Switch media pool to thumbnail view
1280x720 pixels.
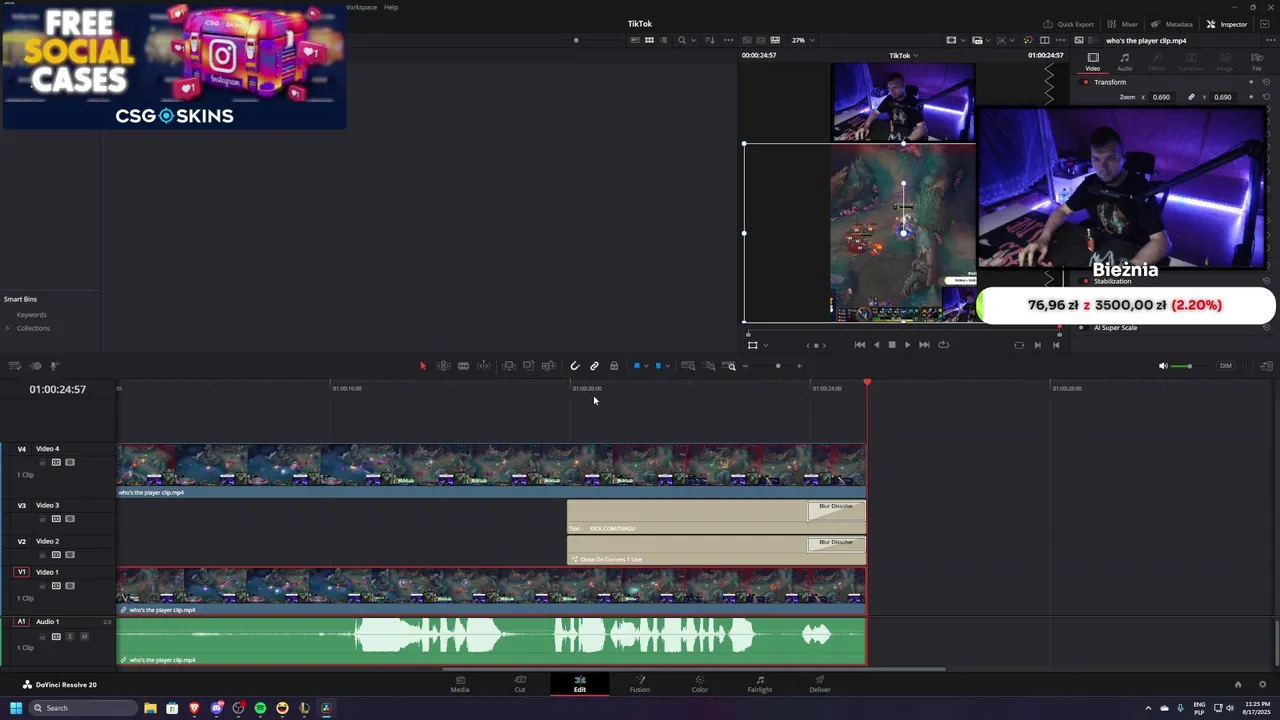pyautogui.click(x=649, y=40)
